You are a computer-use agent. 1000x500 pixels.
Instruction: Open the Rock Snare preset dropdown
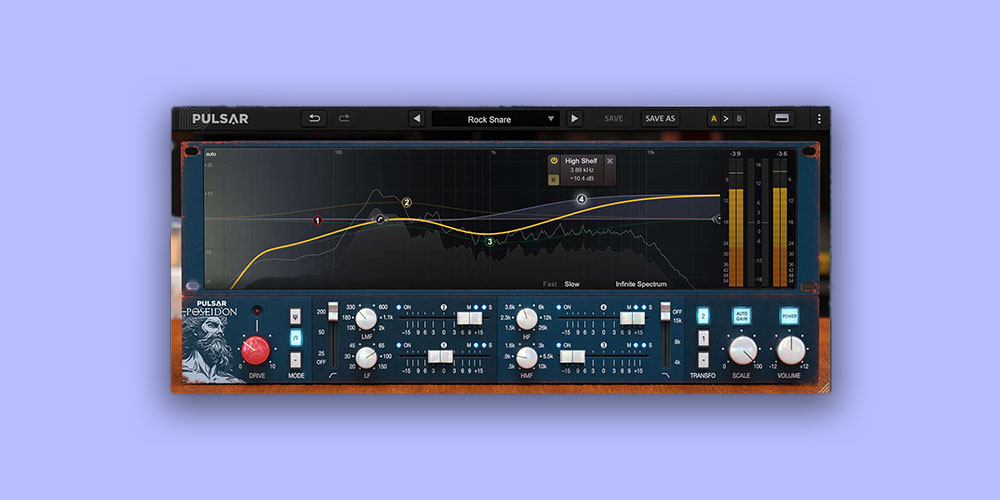click(497, 119)
